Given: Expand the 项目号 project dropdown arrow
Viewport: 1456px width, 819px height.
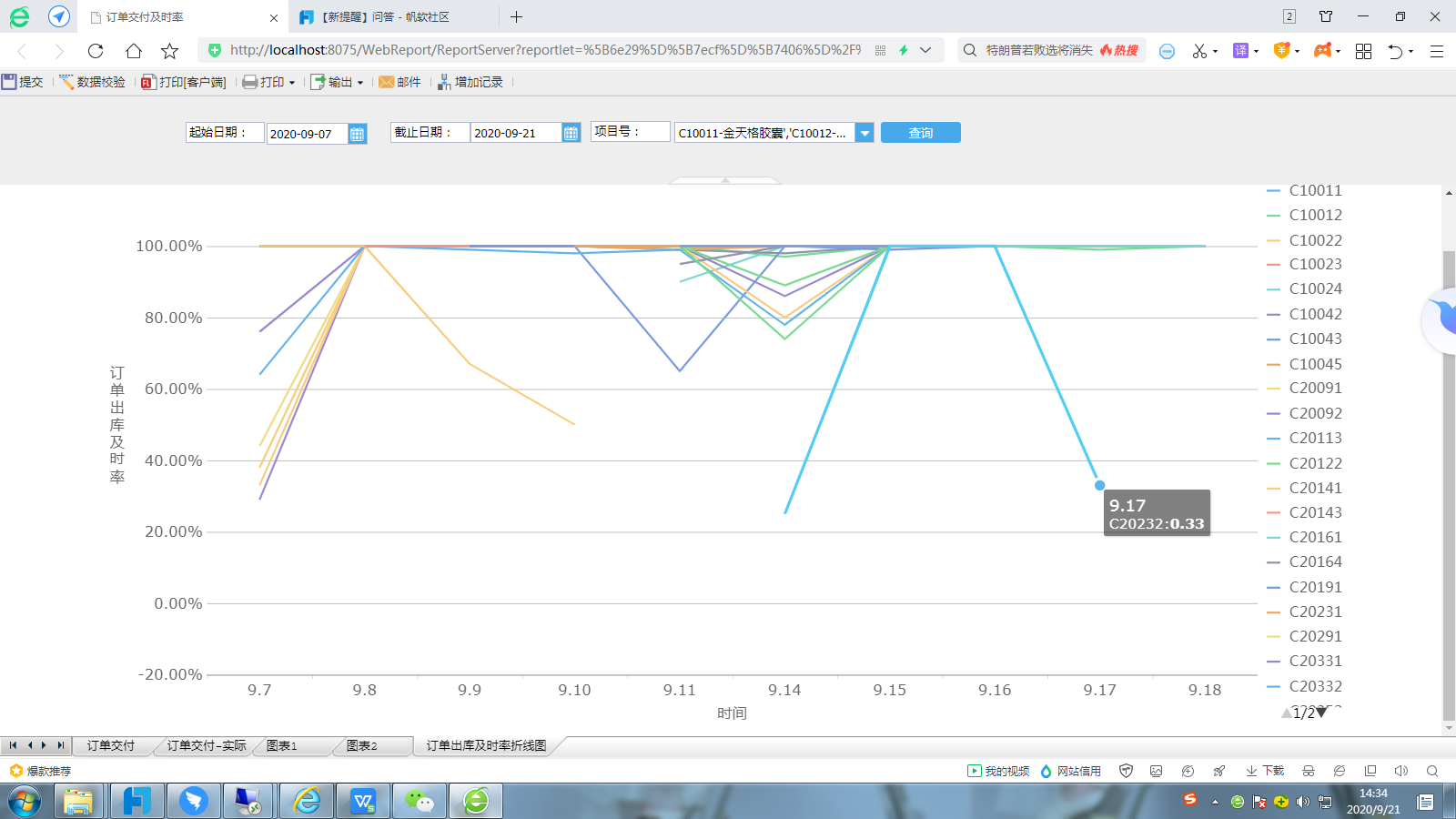Looking at the screenshot, I should (864, 133).
